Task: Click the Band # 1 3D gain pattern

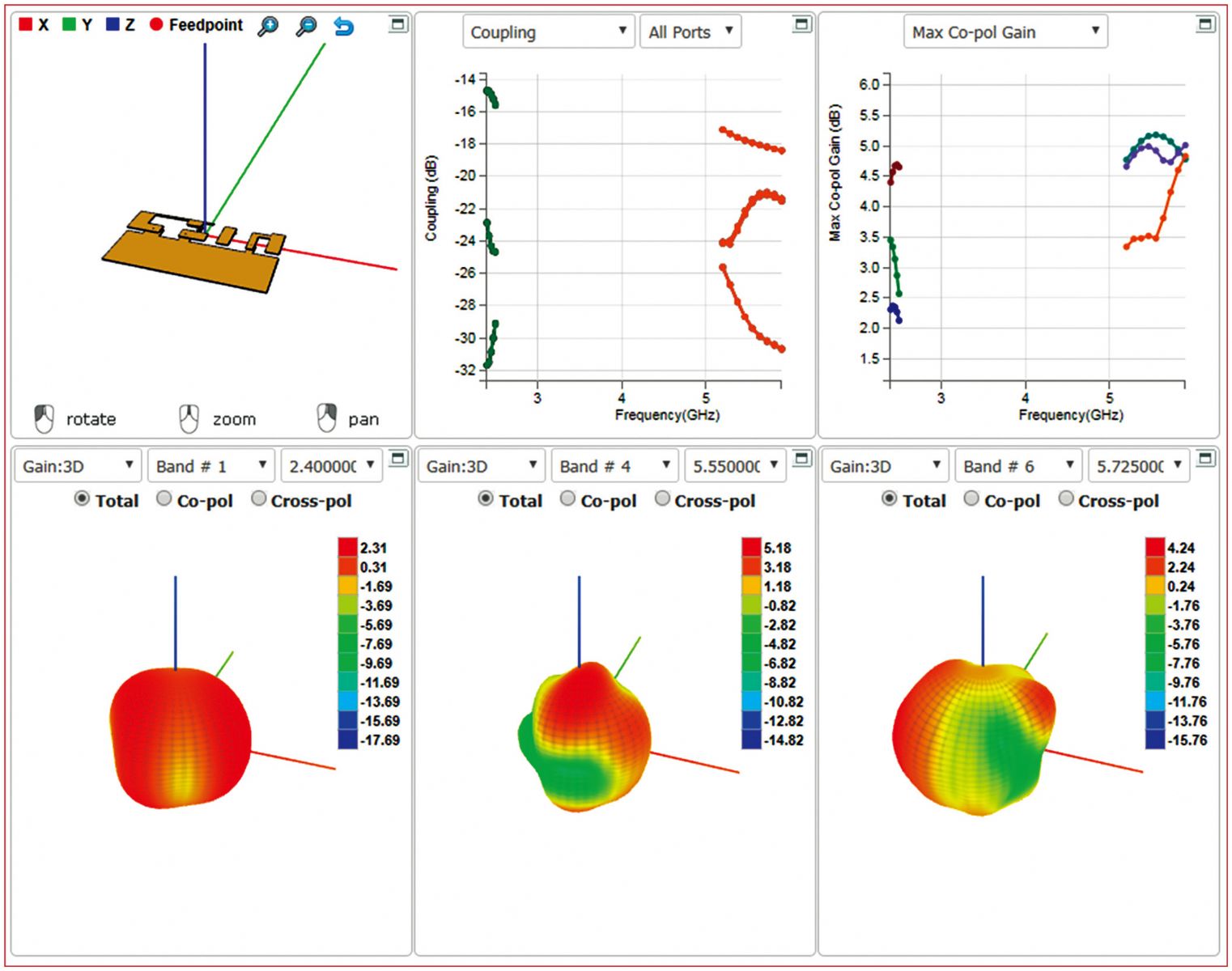Action: 180,738
